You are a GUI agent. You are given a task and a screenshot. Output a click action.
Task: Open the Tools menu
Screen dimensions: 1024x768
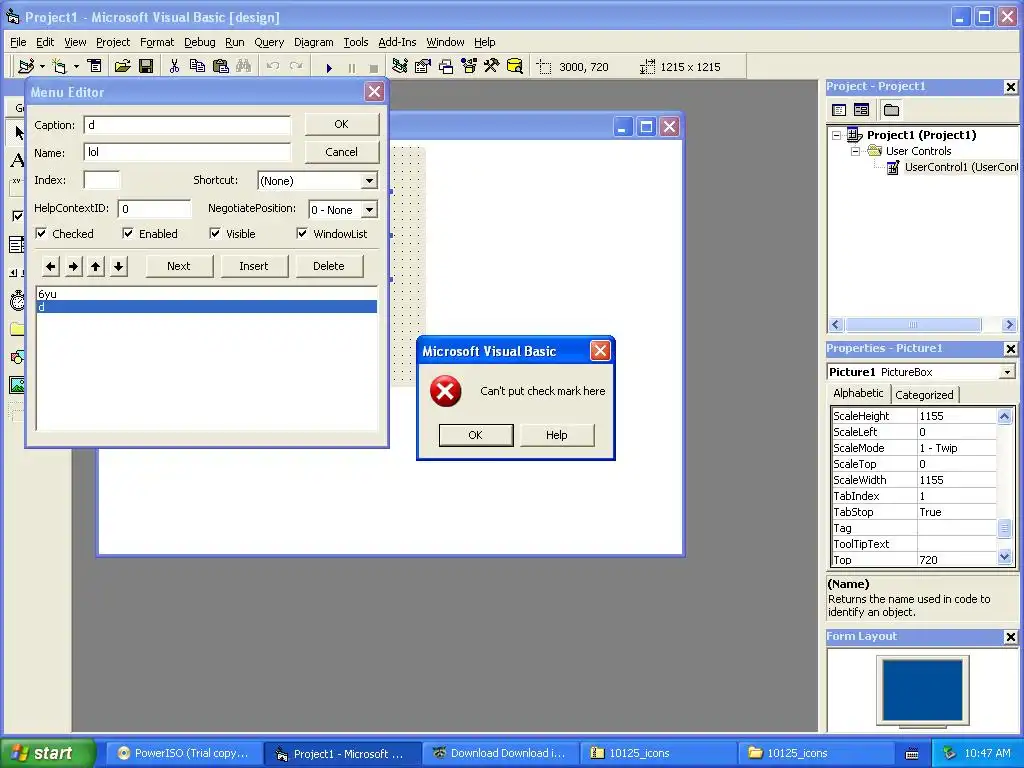tap(356, 42)
